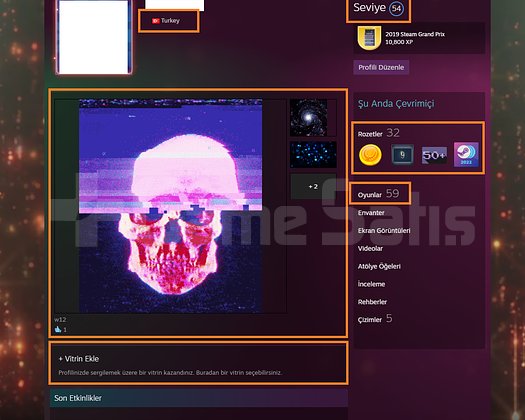Screen dimensions: 525x420
Task: Click + Vitrin Ekle to add showcase
Action: coord(79,359)
